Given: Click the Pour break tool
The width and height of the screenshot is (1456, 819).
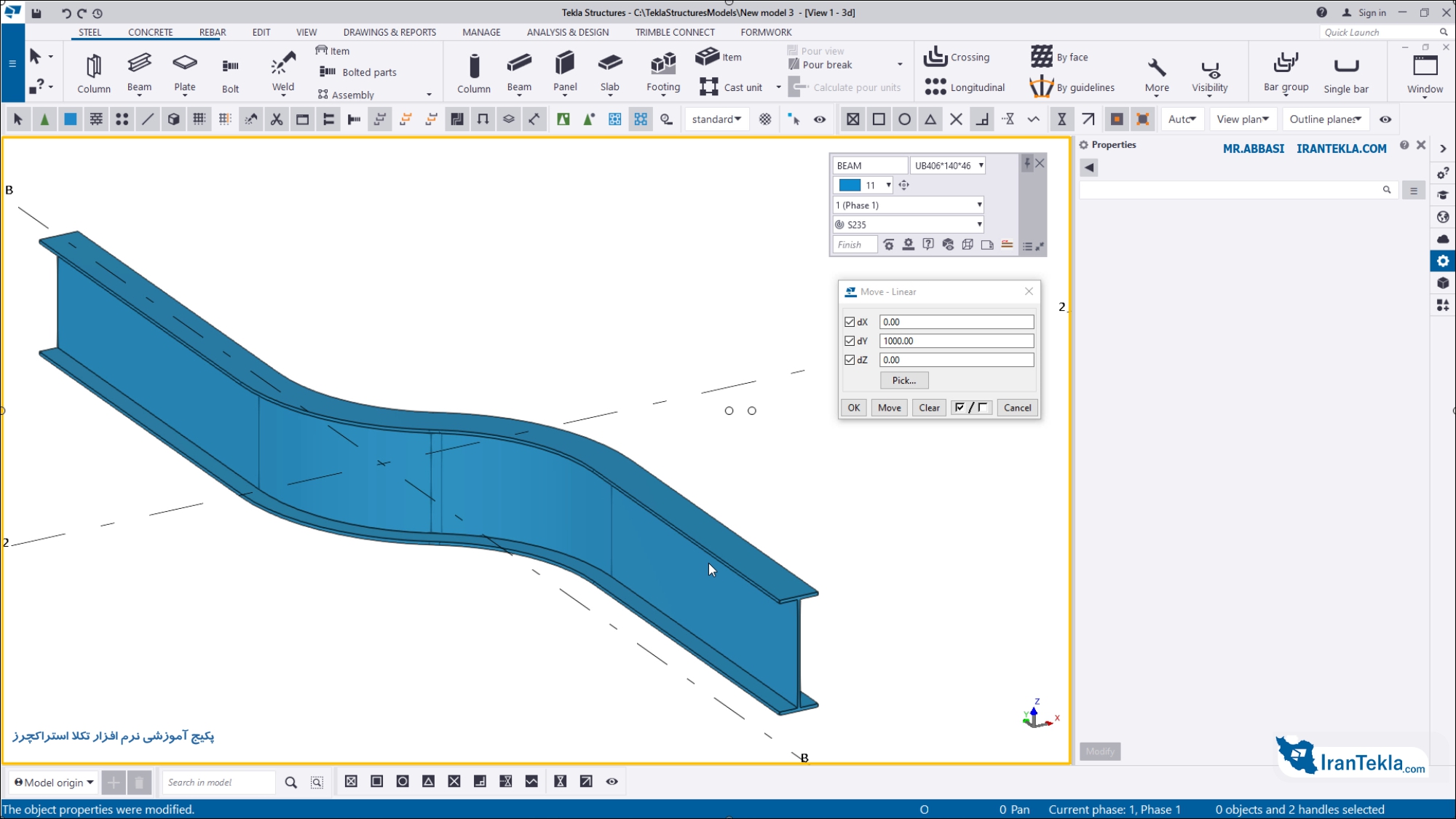Looking at the screenshot, I should pos(820,65).
